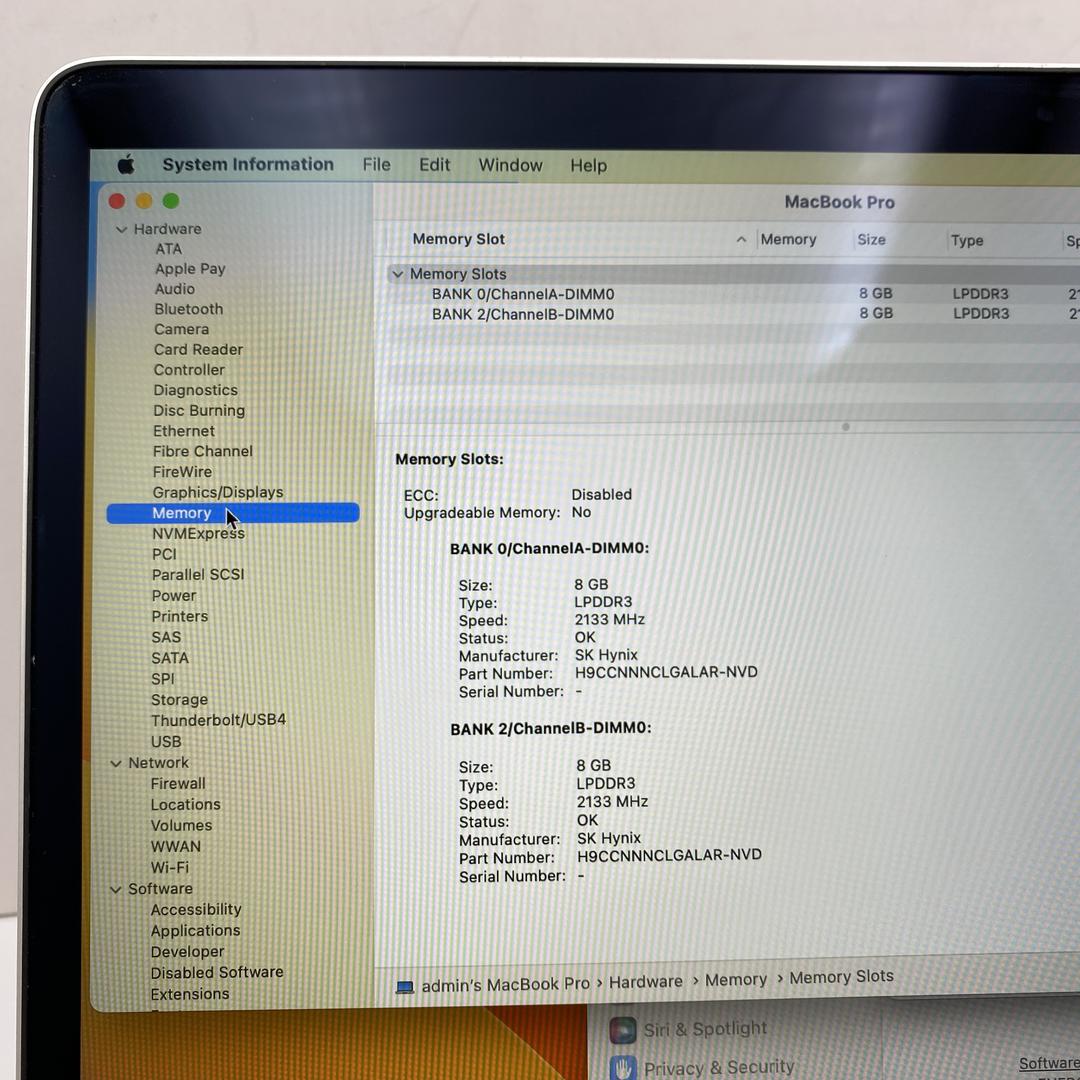This screenshot has width=1080, height=1080.
Task: Select USB in the sidebar
Action: click(167, 742)
